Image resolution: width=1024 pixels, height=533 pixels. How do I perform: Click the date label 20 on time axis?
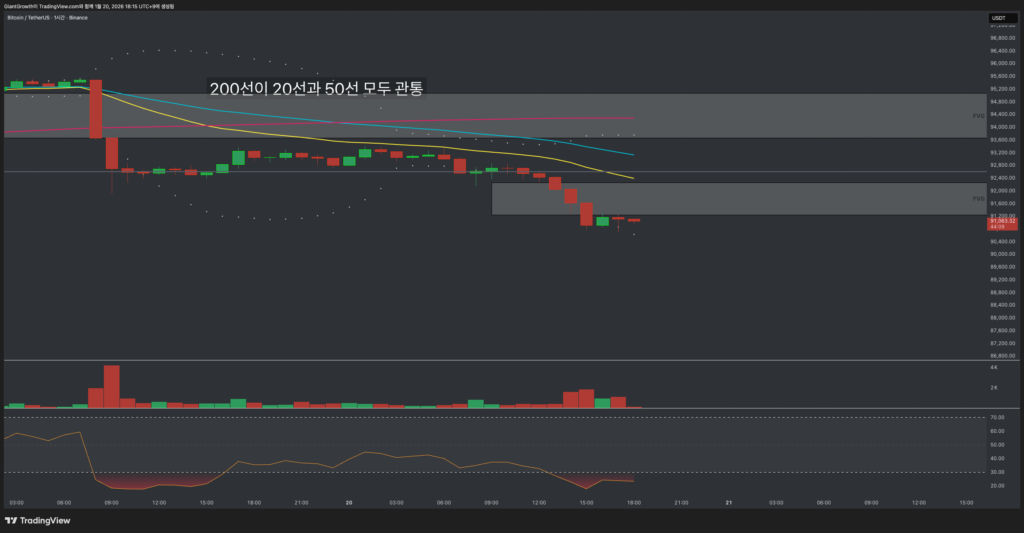[348, 503]
